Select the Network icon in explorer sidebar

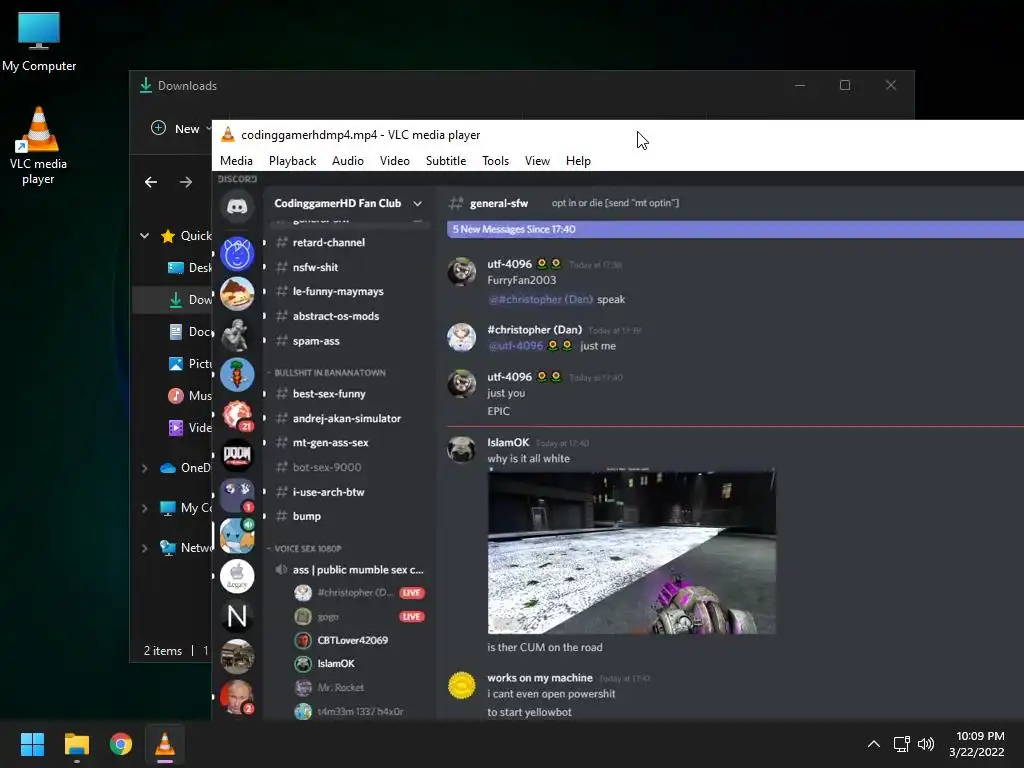point(168,548)
